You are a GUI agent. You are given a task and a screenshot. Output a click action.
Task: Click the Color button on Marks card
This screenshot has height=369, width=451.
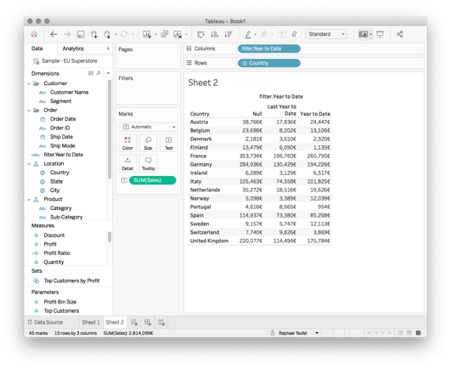(x=127, y=143)
